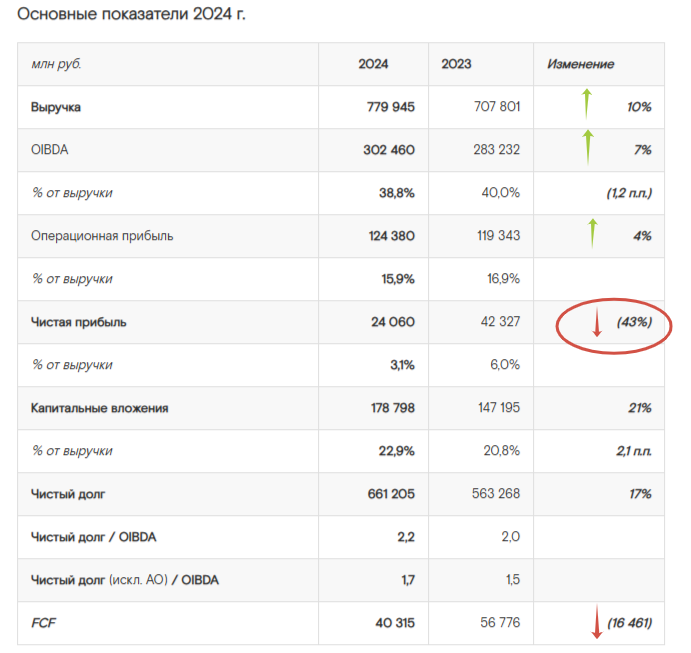The image size is (691, 653).
Task: Click the '2,1 п.п.' change value
Action: click(x=634, y=451)
